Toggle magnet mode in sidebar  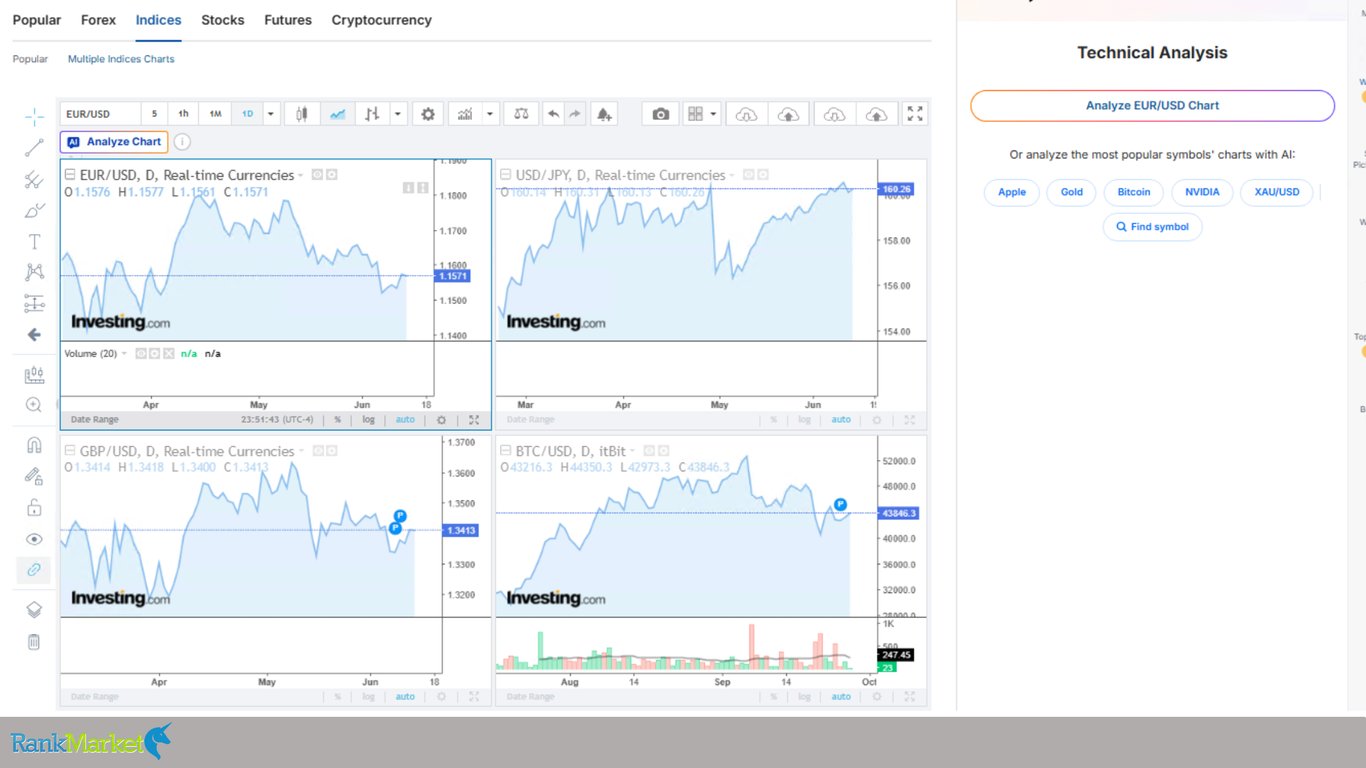pos(34,446)
